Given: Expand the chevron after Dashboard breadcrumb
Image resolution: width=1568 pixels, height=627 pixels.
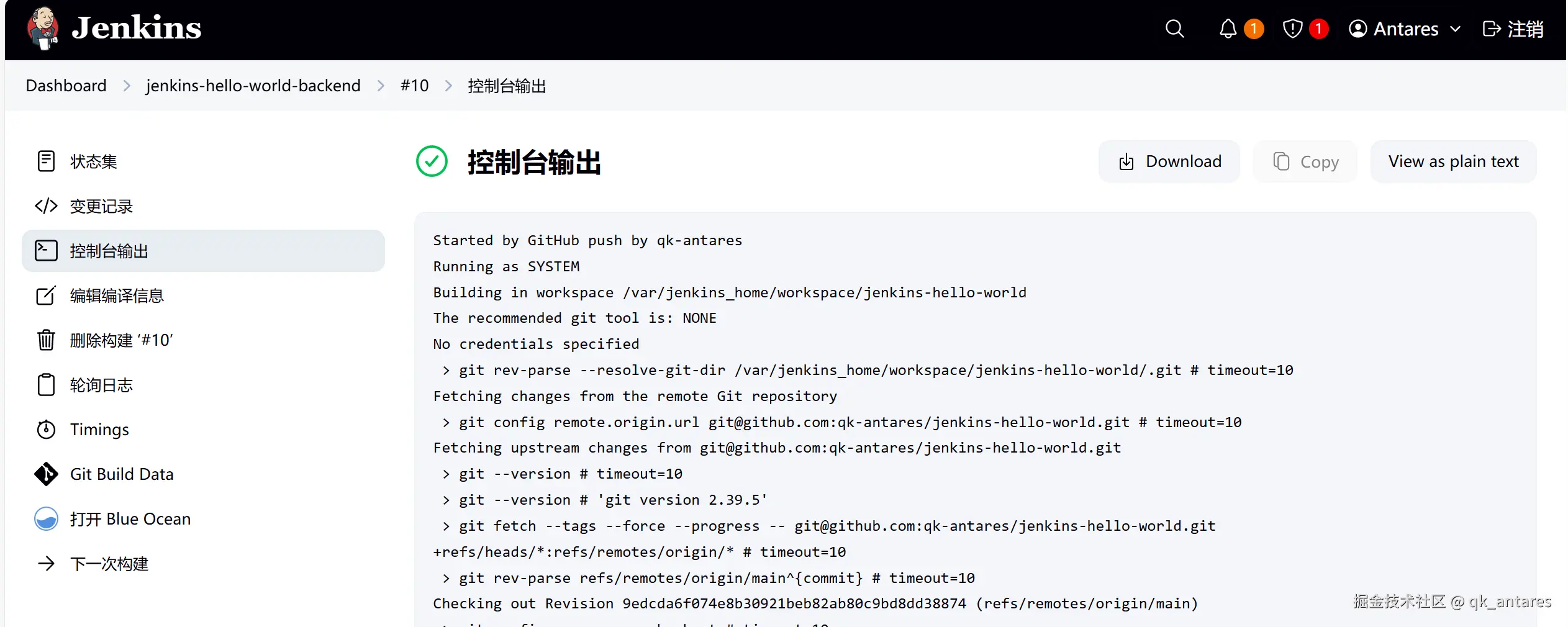Looking at the screenshot, I should [x=127, y=86].
